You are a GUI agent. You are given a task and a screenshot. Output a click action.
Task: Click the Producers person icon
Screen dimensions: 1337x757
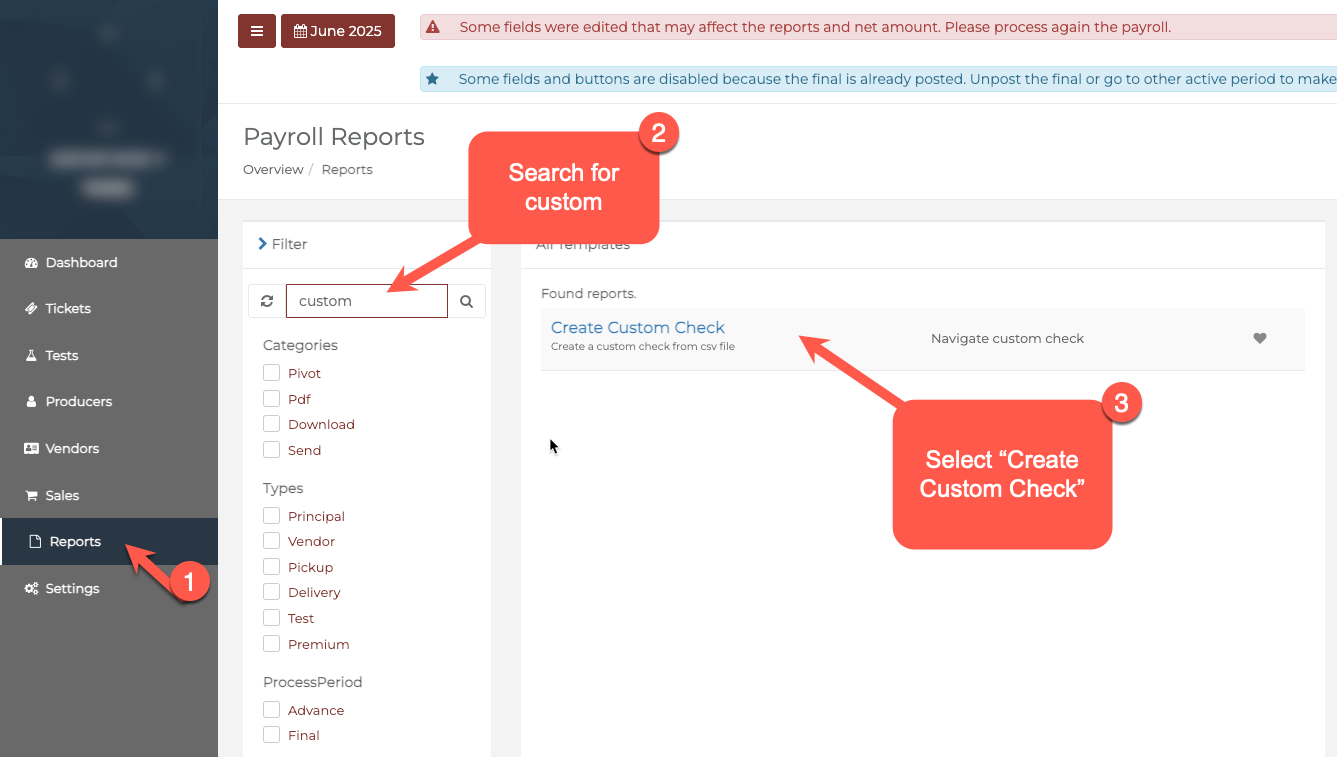31,402
